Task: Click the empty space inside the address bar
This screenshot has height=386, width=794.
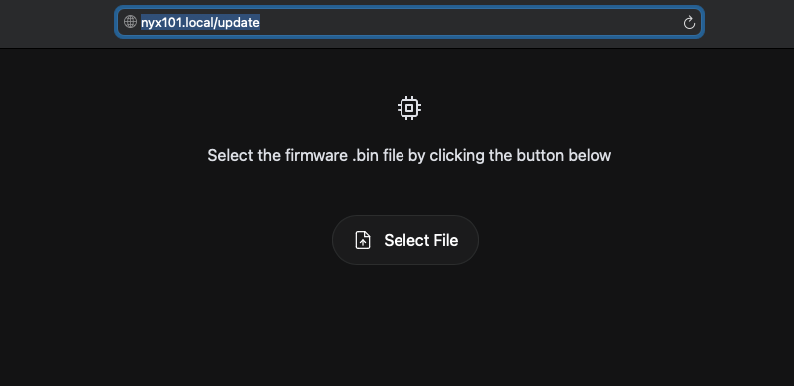Action: click(x=471, y=22)
